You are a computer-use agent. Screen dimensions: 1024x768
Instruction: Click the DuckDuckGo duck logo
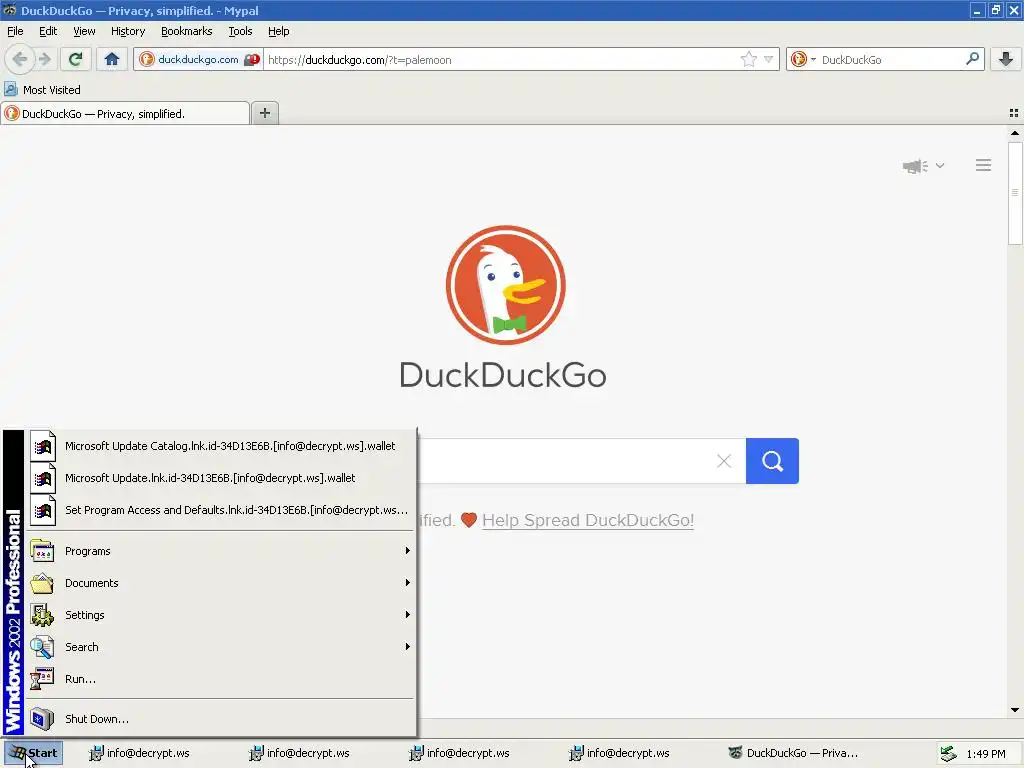tap(505, 285)
